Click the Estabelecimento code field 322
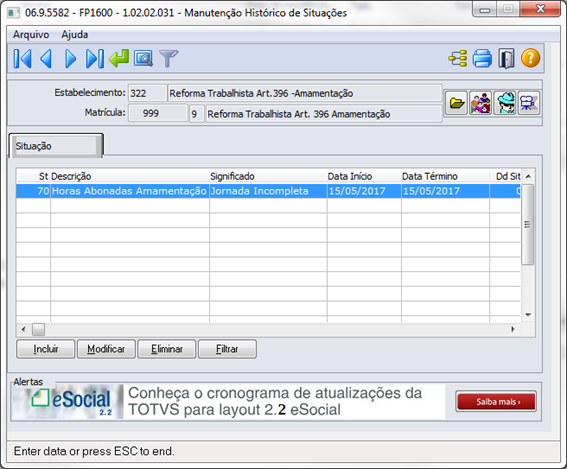The height and width of the screenshot is (469, 567). 148,93
